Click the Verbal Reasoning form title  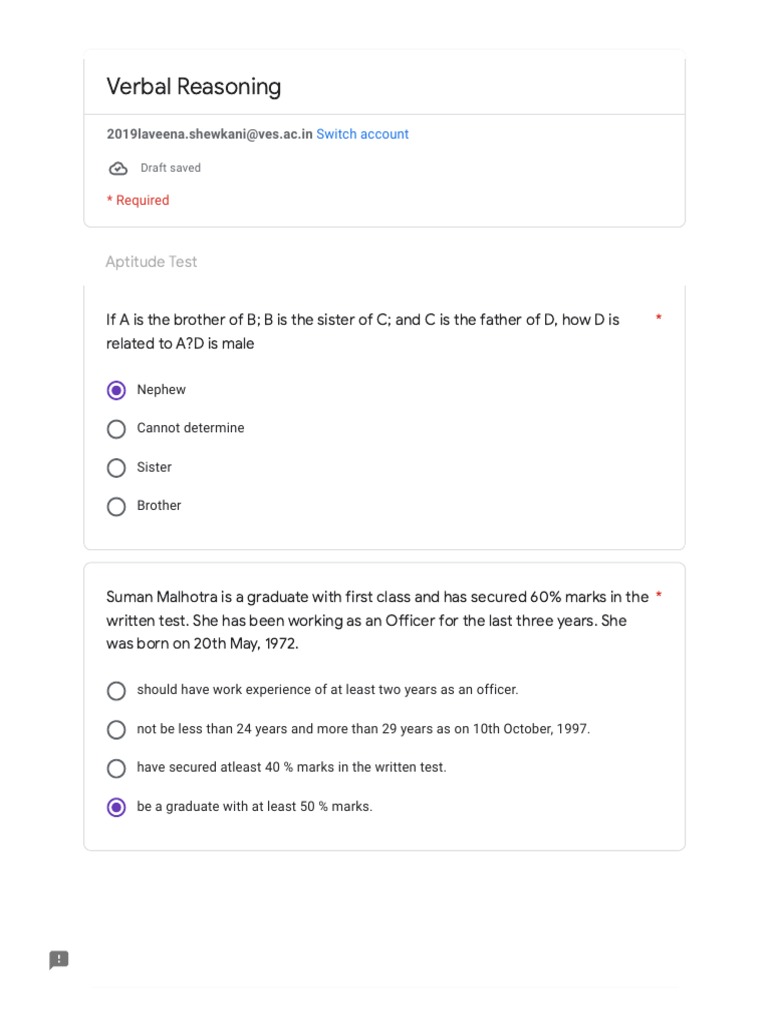(194, 87)
